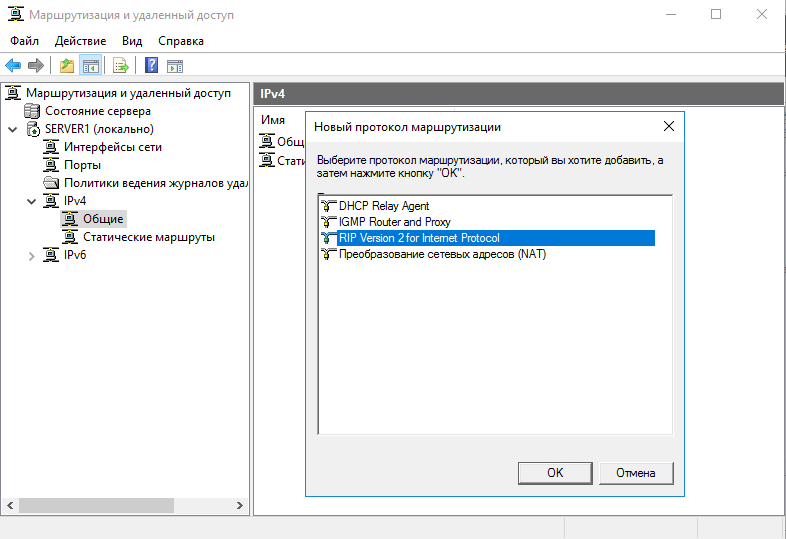The height and width of the screenshot is (539, 786).
Task: Click the Состояние сервера icon
Action: pyautogui.click(x=33, y=111)
